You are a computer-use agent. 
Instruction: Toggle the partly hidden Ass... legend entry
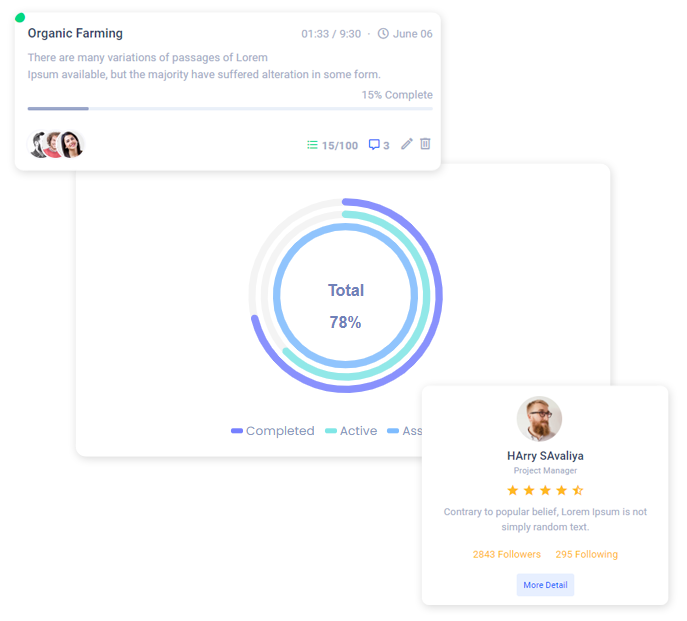[404, 431]
